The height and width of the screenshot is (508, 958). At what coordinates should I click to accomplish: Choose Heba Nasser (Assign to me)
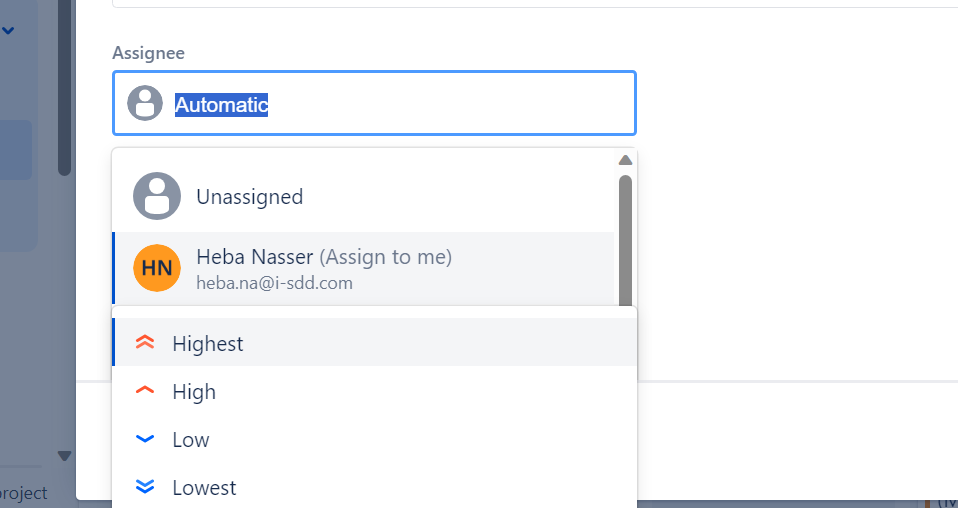coord(364,268)
